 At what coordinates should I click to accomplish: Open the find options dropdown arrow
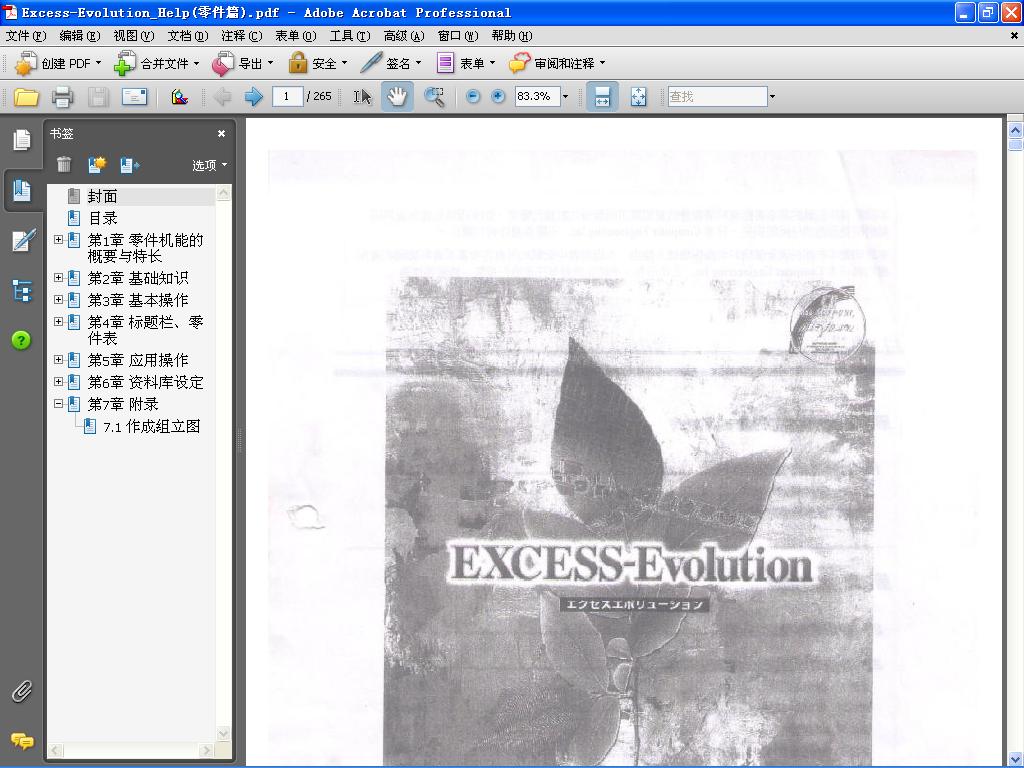(x=772, y=97)
